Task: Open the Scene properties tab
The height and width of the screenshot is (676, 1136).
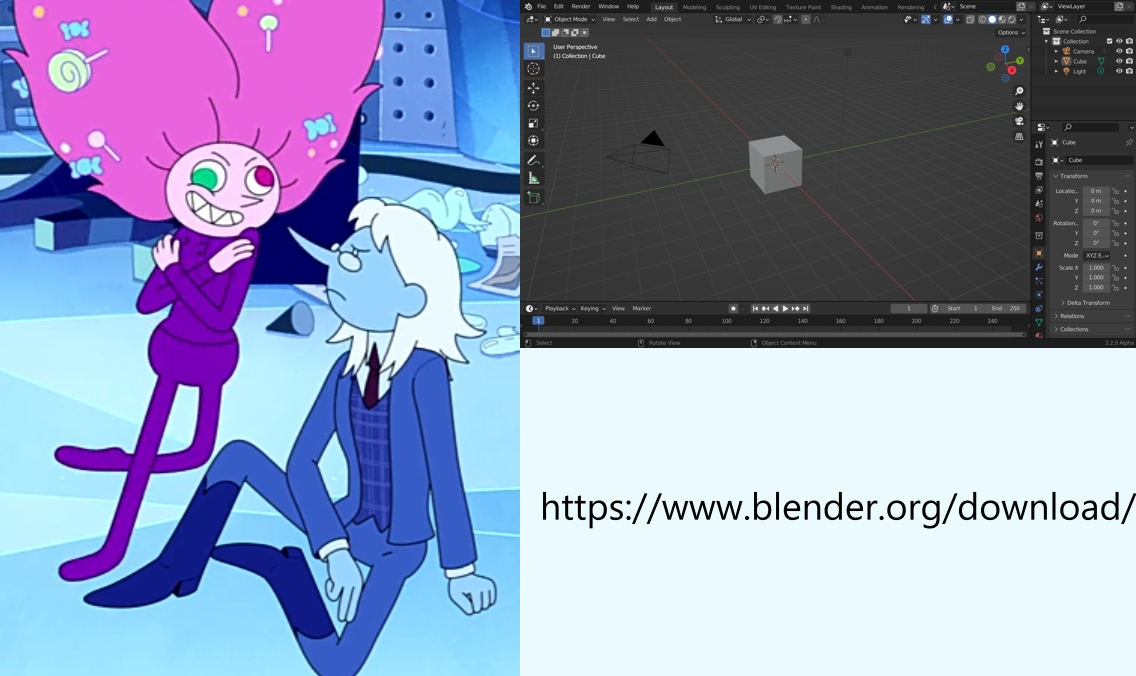Action: click(x=1039, y=204)
